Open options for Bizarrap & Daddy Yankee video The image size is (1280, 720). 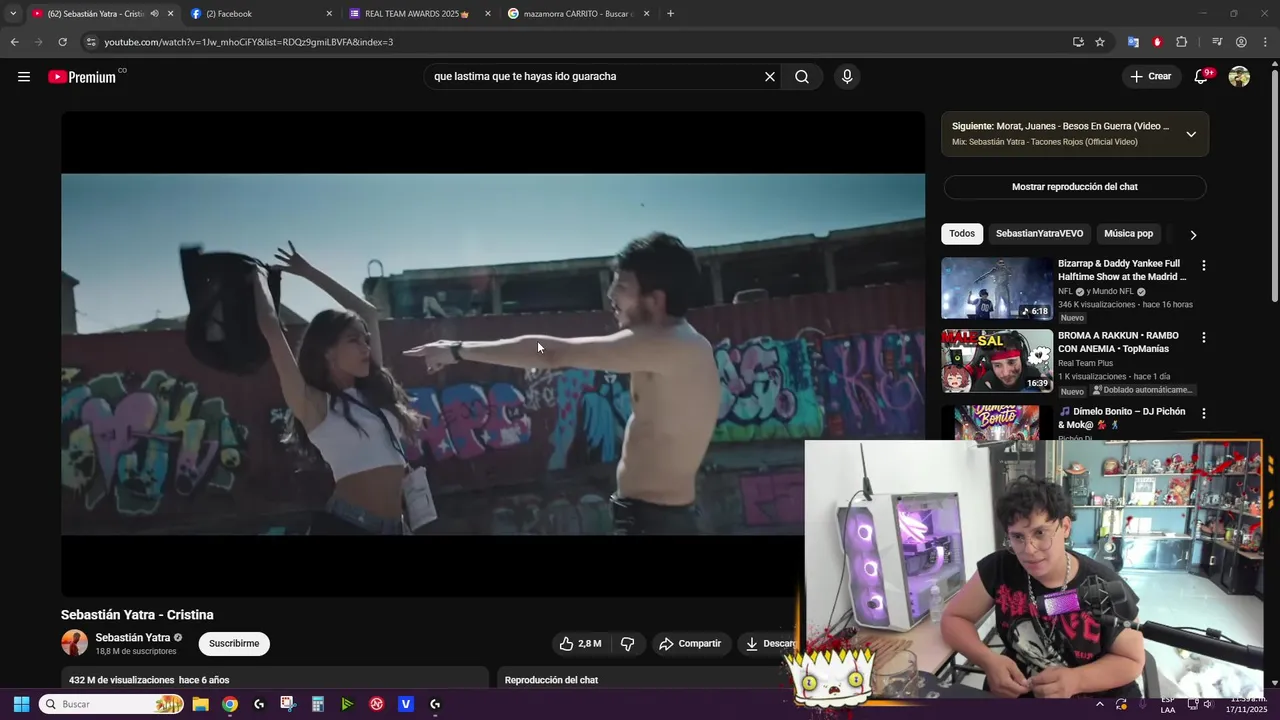pos(1203,266)
